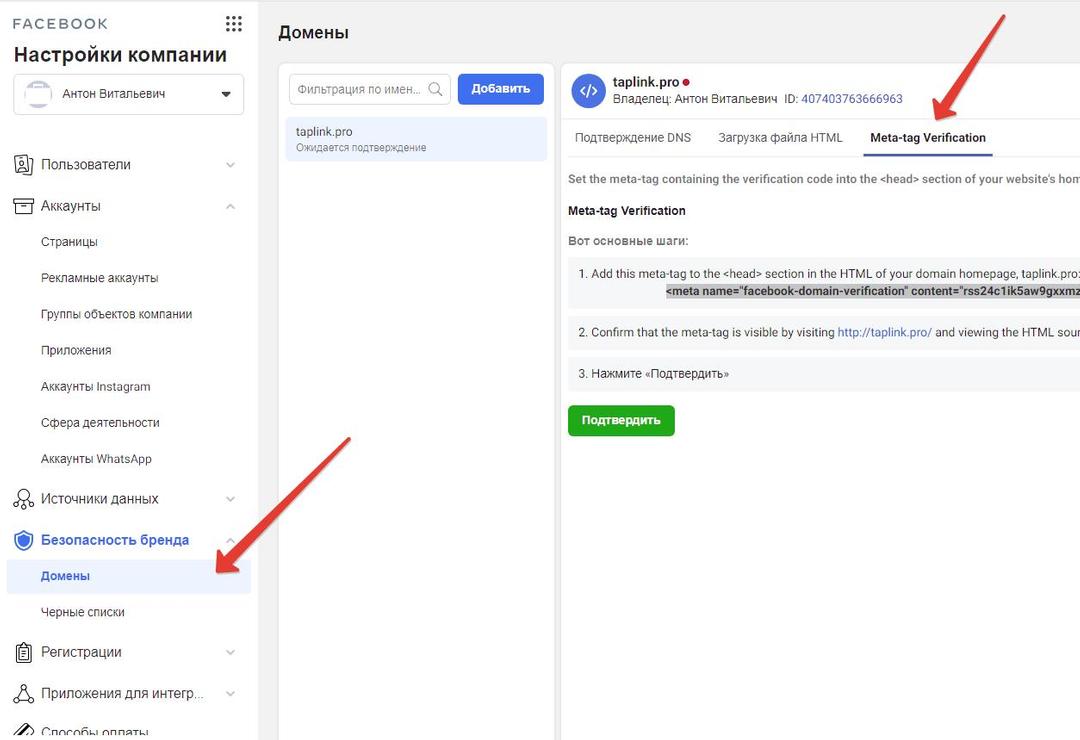Click the integration apps triangle icon
Screen dimensions: 1080x740
[x=23, y=693]
